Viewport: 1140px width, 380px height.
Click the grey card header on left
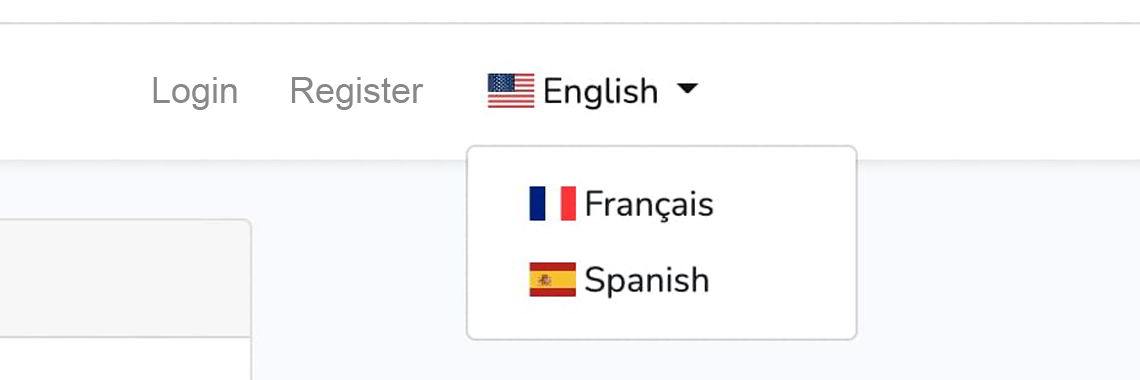(x=125, y=278)
